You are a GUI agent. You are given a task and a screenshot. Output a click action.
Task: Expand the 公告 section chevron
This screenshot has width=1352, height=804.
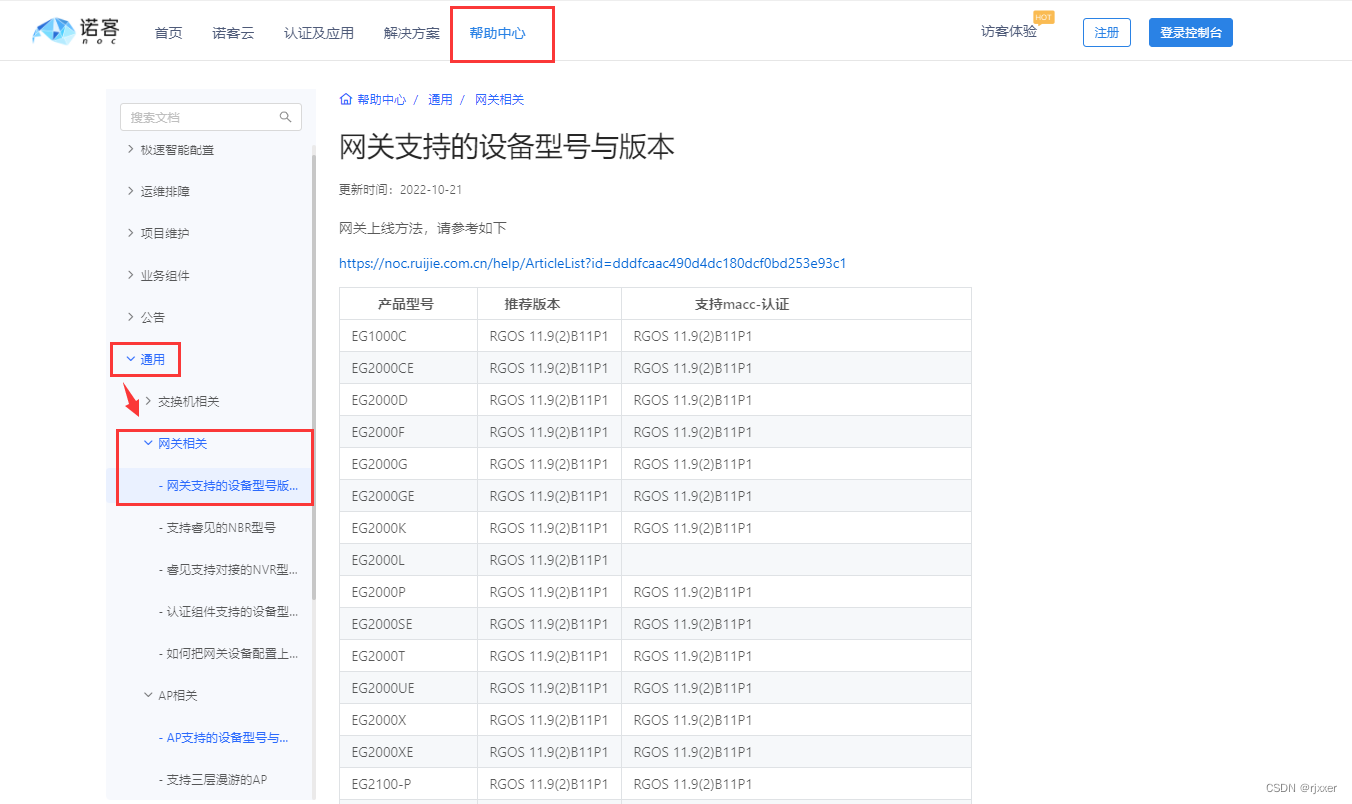[x=130, y=317]
